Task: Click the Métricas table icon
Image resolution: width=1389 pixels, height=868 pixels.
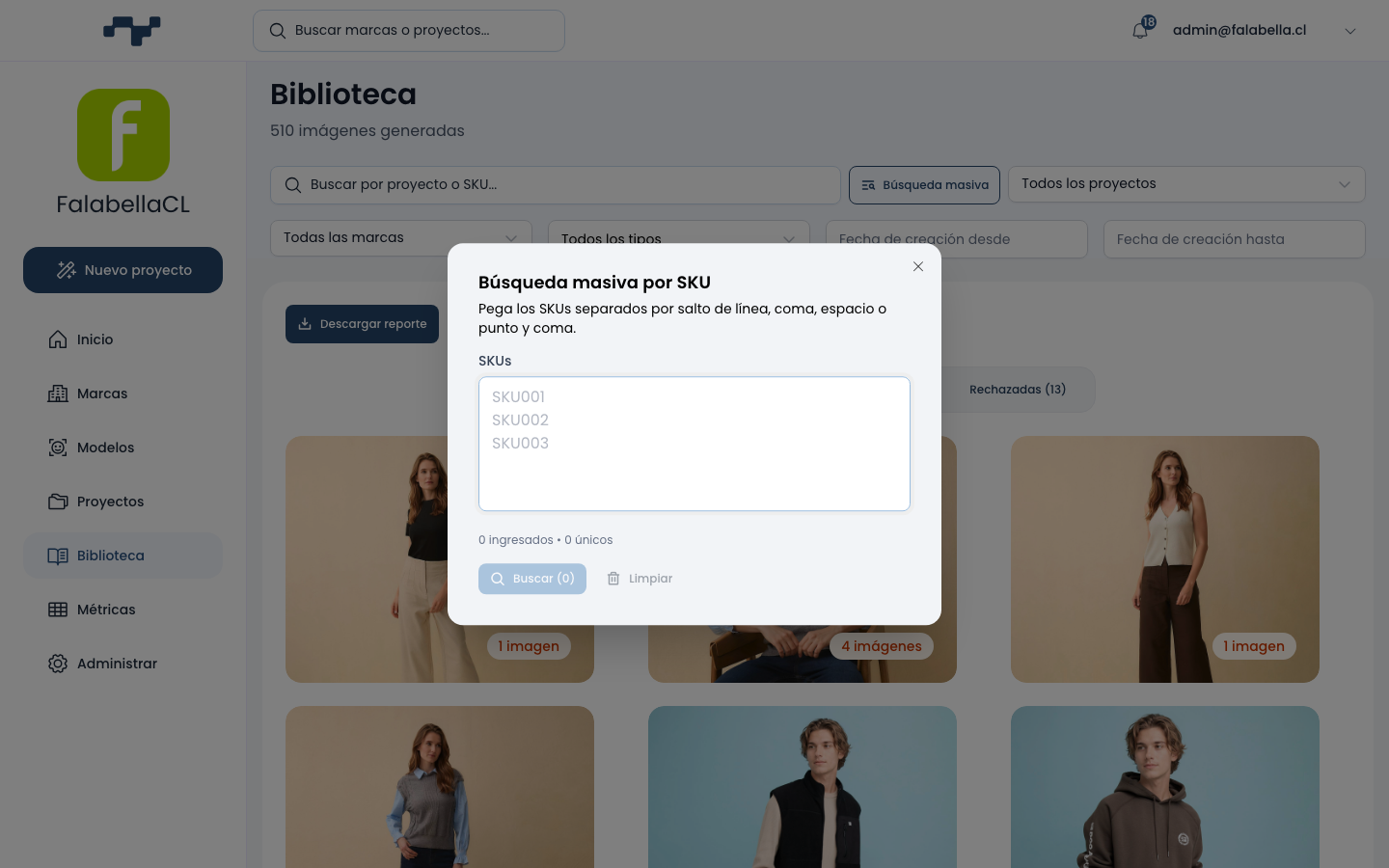Action: coord(58,610)
